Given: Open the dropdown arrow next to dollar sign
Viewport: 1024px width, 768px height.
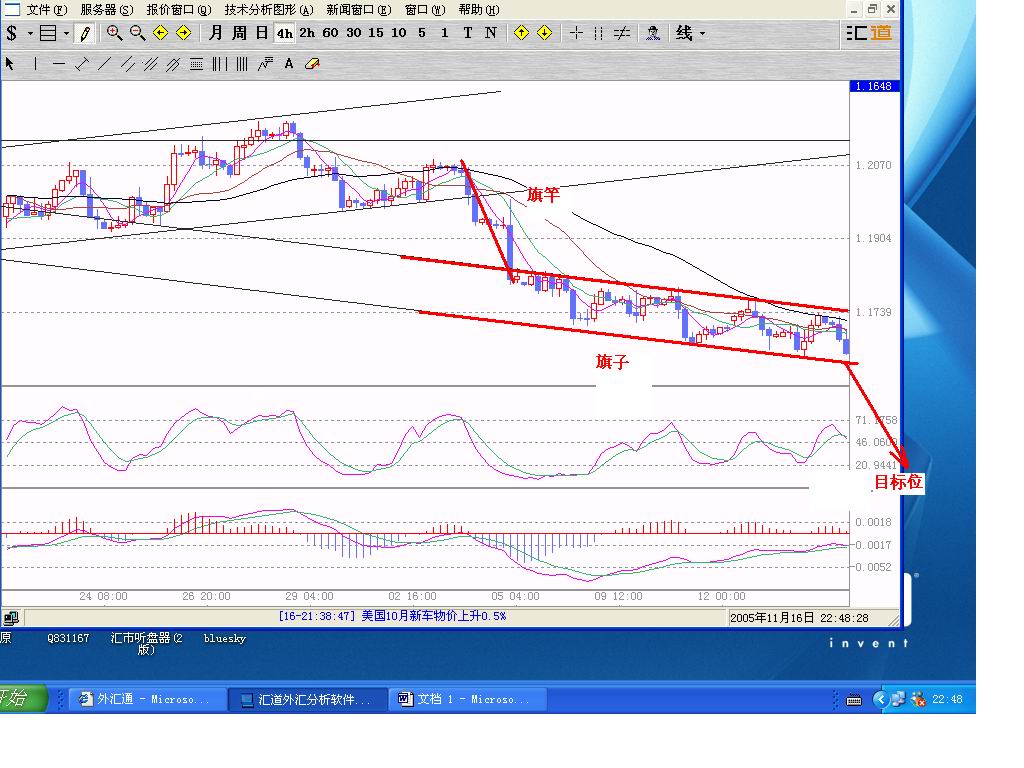Looking at the screenshot, I should (x=29, y=33).
